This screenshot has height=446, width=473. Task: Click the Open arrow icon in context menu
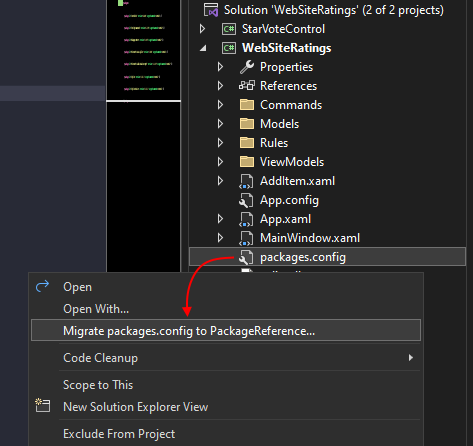[x=42, y=286]
